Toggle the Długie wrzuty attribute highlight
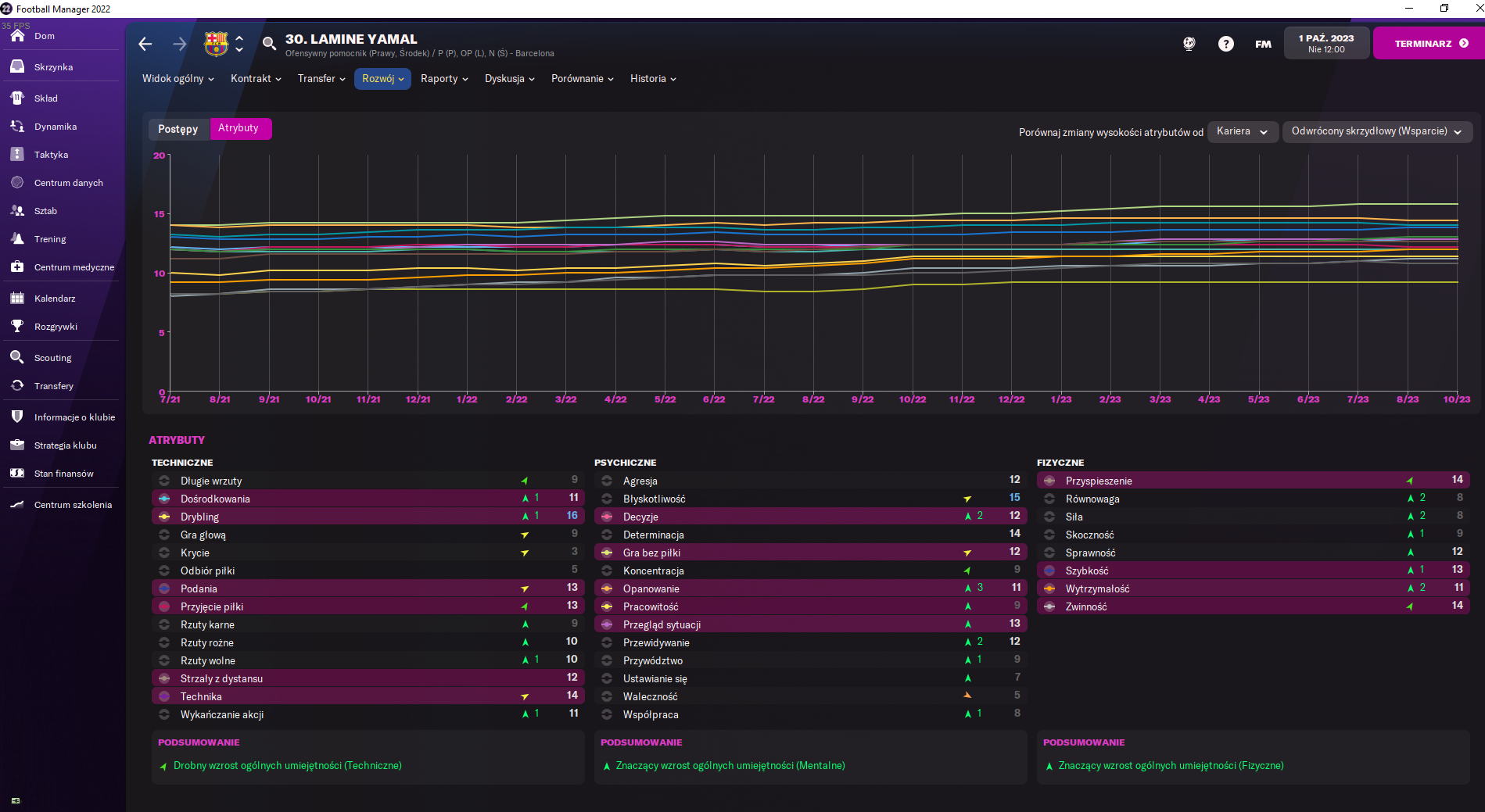The height and width of the screenshot is (812, 1485). [x=164, y=481]
